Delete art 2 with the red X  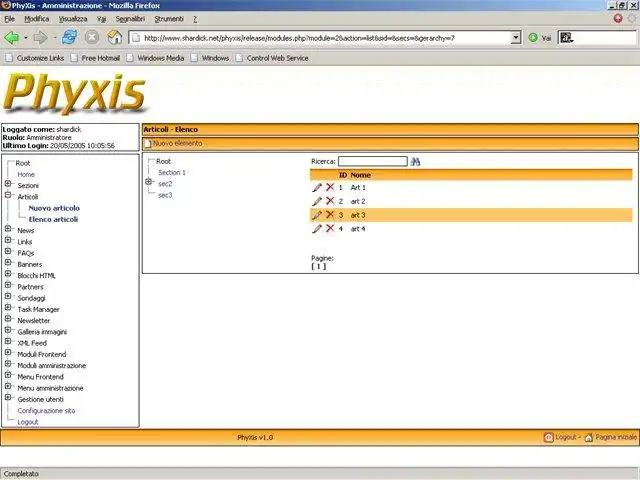pos(330,201)
